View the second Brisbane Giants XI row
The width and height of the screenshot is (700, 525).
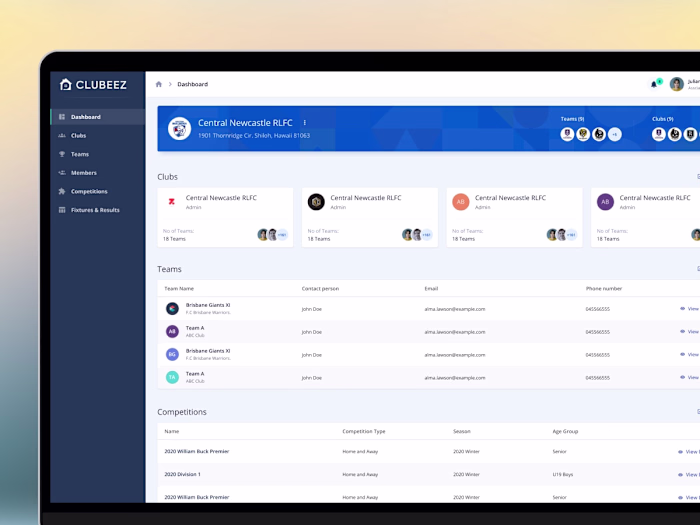coord(689,354)
